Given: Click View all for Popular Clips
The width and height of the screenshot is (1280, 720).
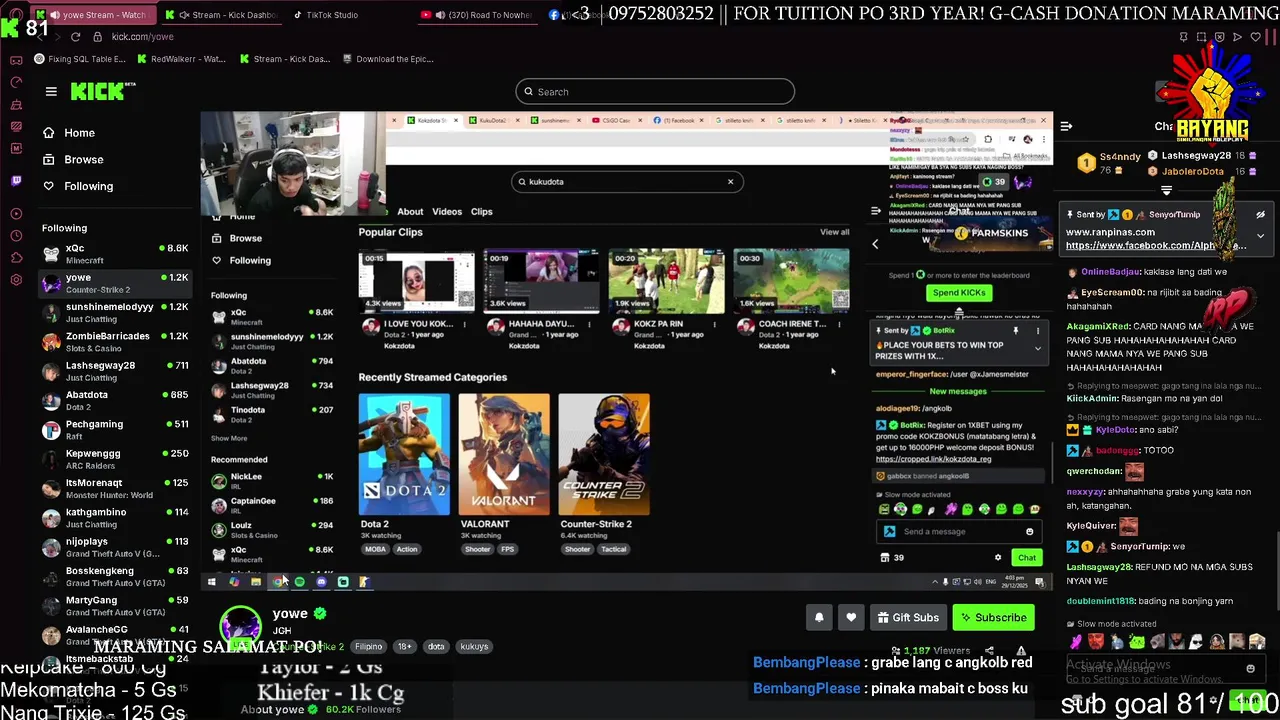Looking at the screenshot, I should pos(834,232).
